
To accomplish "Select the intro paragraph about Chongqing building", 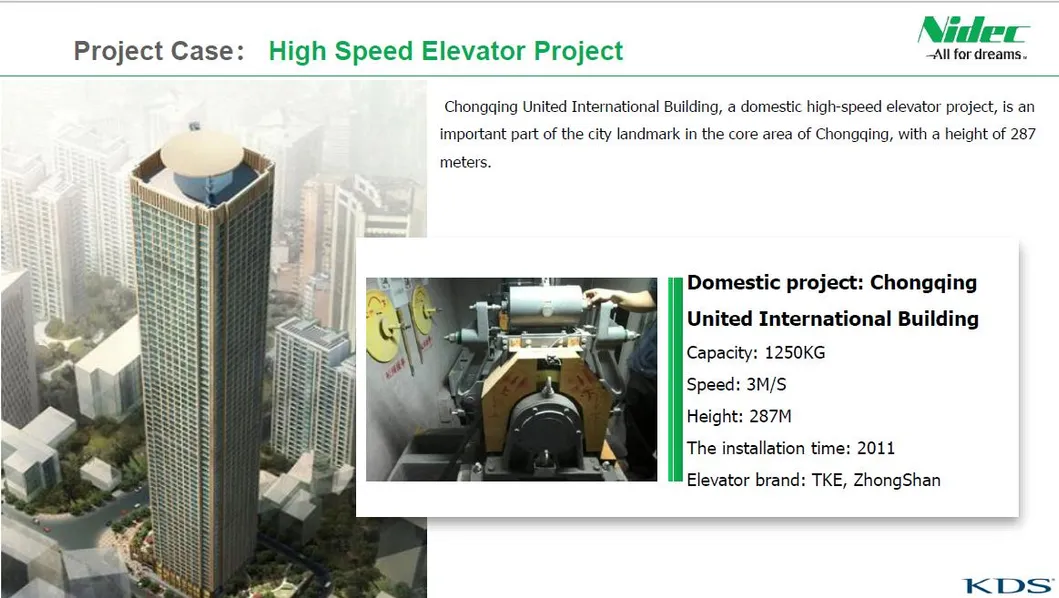I will (737, 134).
